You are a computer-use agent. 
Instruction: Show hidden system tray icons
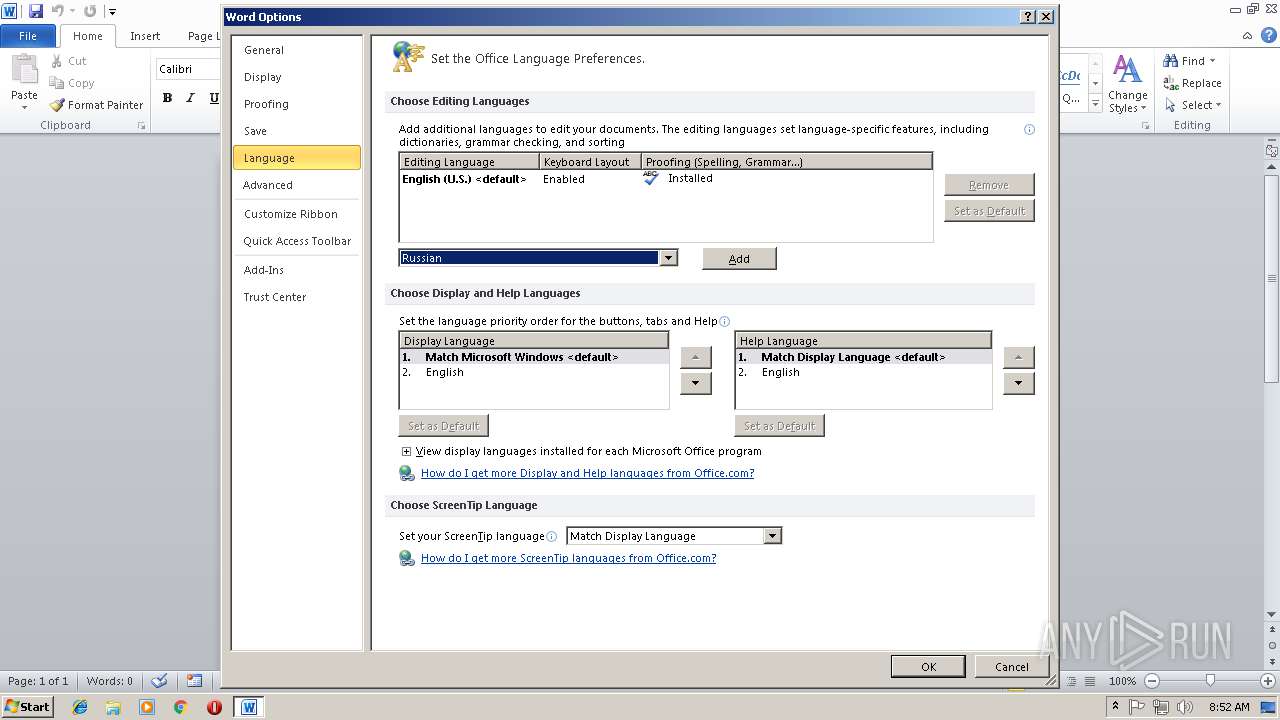tap(1115, 706)
